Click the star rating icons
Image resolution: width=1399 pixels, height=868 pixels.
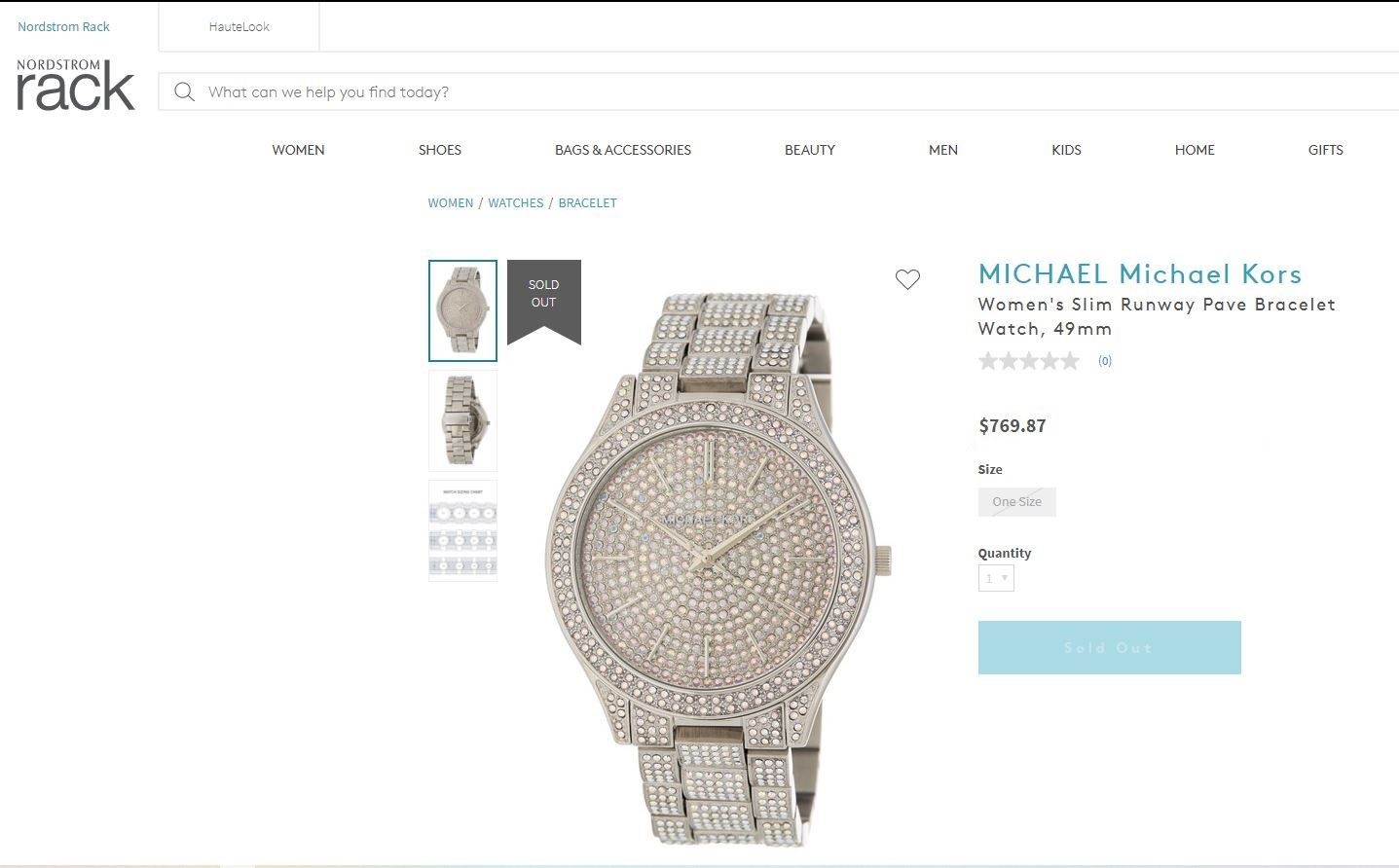[1029, 361]
